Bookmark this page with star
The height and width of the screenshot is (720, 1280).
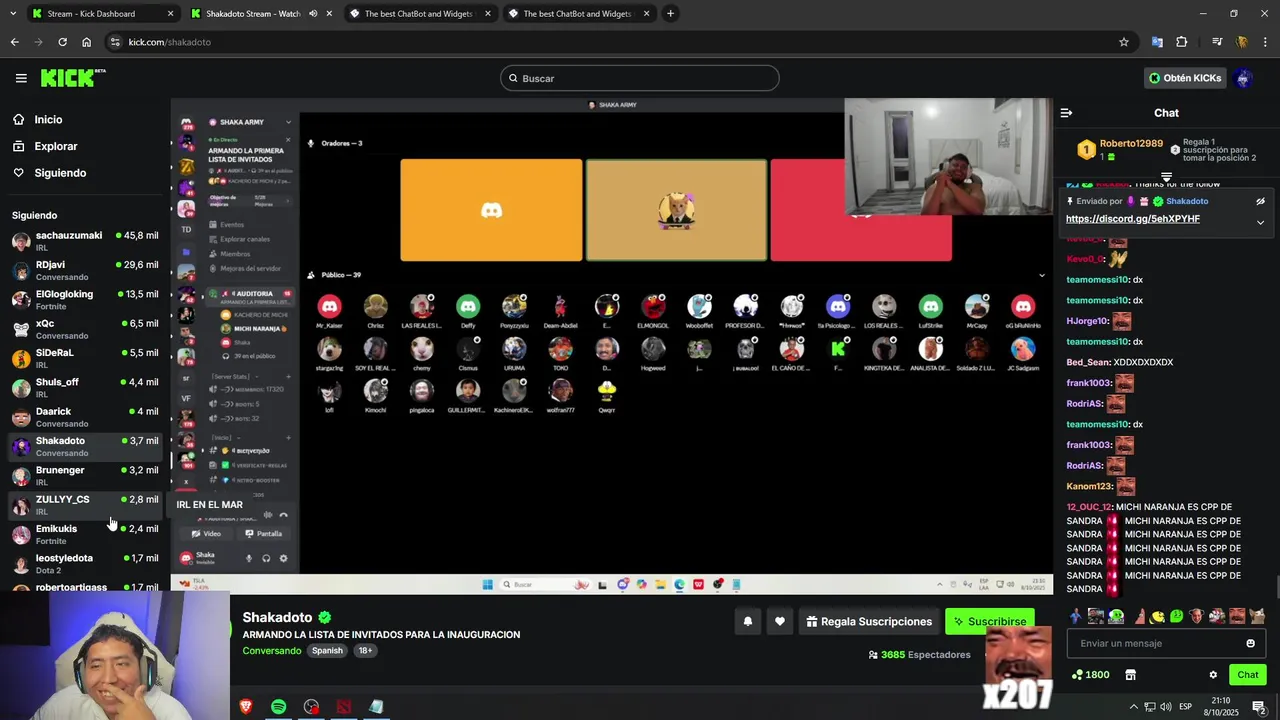pos(1124,42)
